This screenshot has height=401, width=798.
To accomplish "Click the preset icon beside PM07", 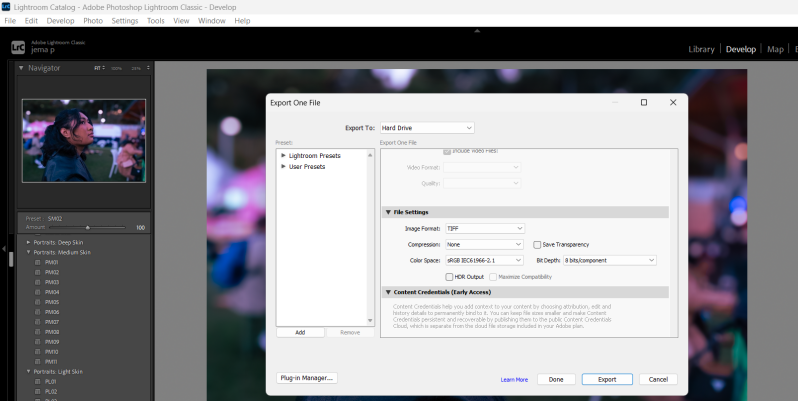I will coord(38,322).
